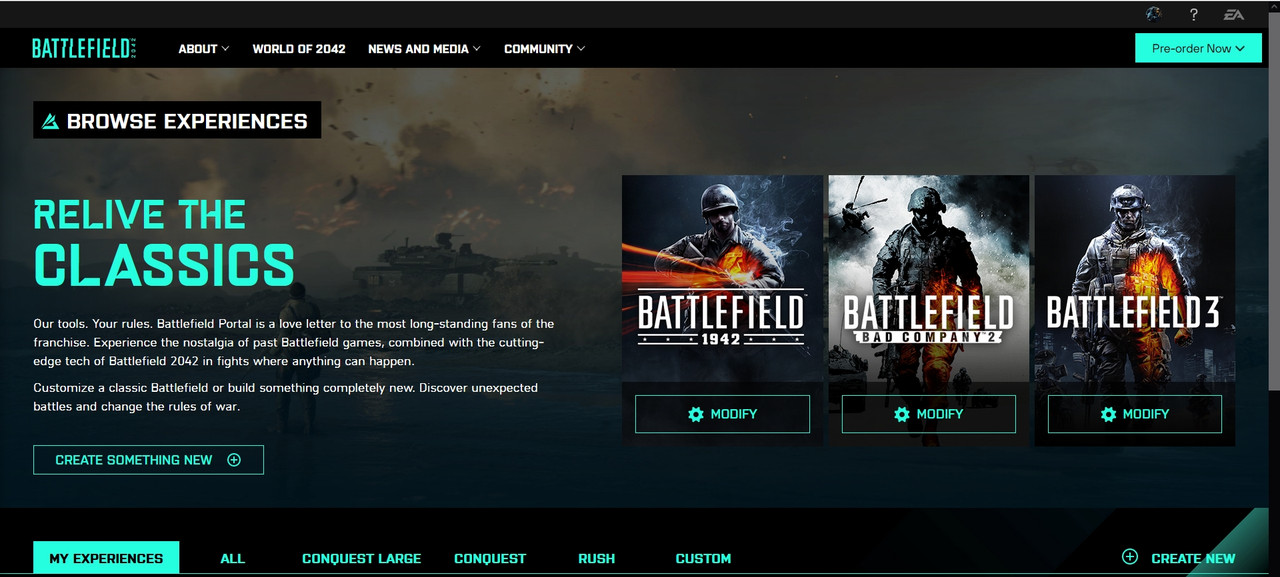Switch to the Rush tab
Screen dimensions: 1280x577
click(x=596, y=558)
